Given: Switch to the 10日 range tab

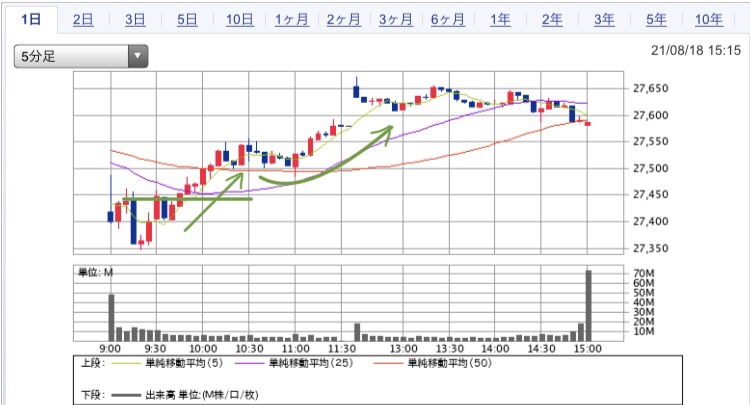Looking at the screenshot, I should pyautogui.click(x=240, y=20).
